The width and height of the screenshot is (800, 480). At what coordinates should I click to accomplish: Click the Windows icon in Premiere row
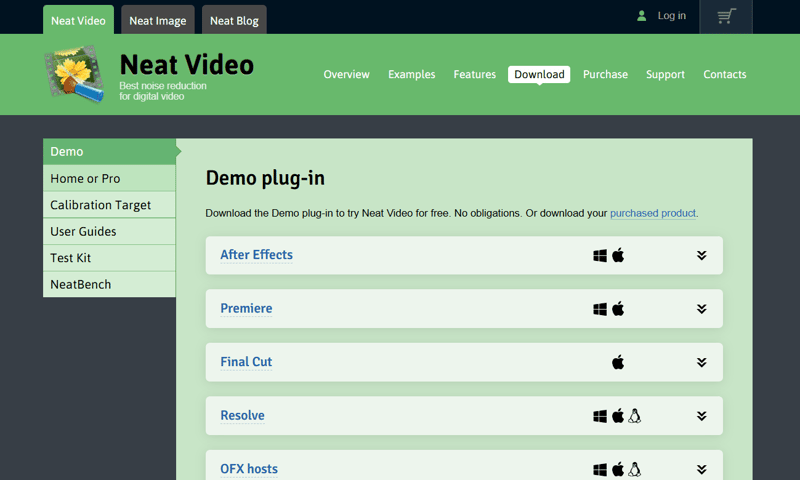point(600,309)
